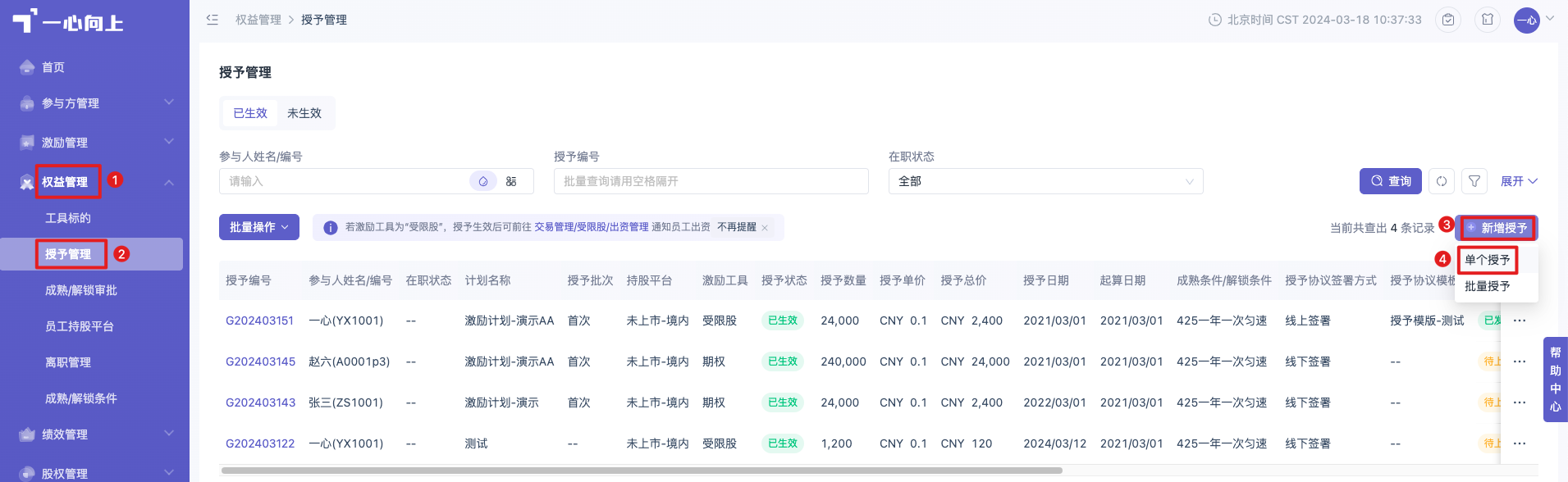Click the droplet icon in the name search field

tap(483, 181)
